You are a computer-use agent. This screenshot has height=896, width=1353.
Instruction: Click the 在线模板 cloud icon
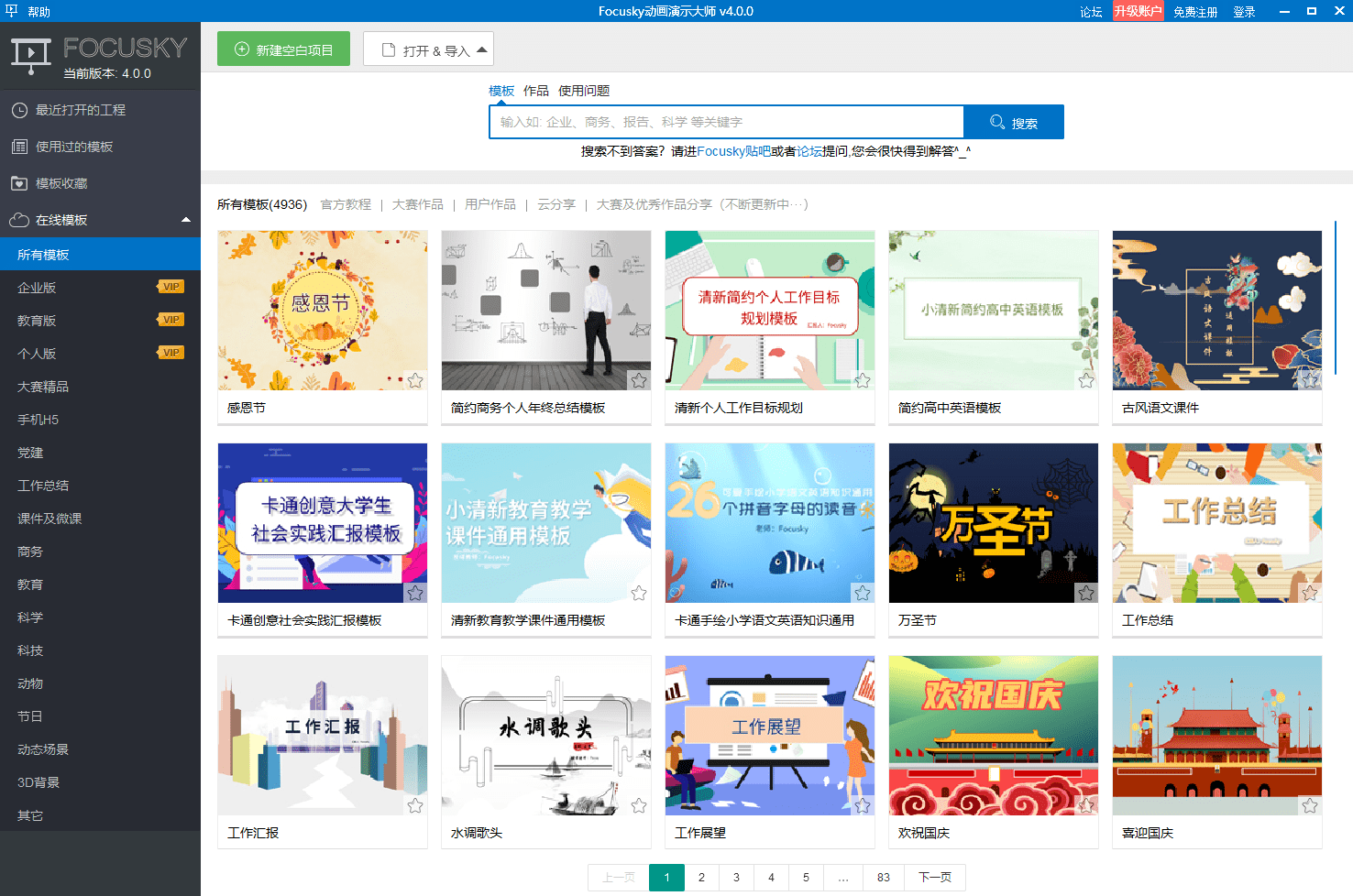coord(20,219)
